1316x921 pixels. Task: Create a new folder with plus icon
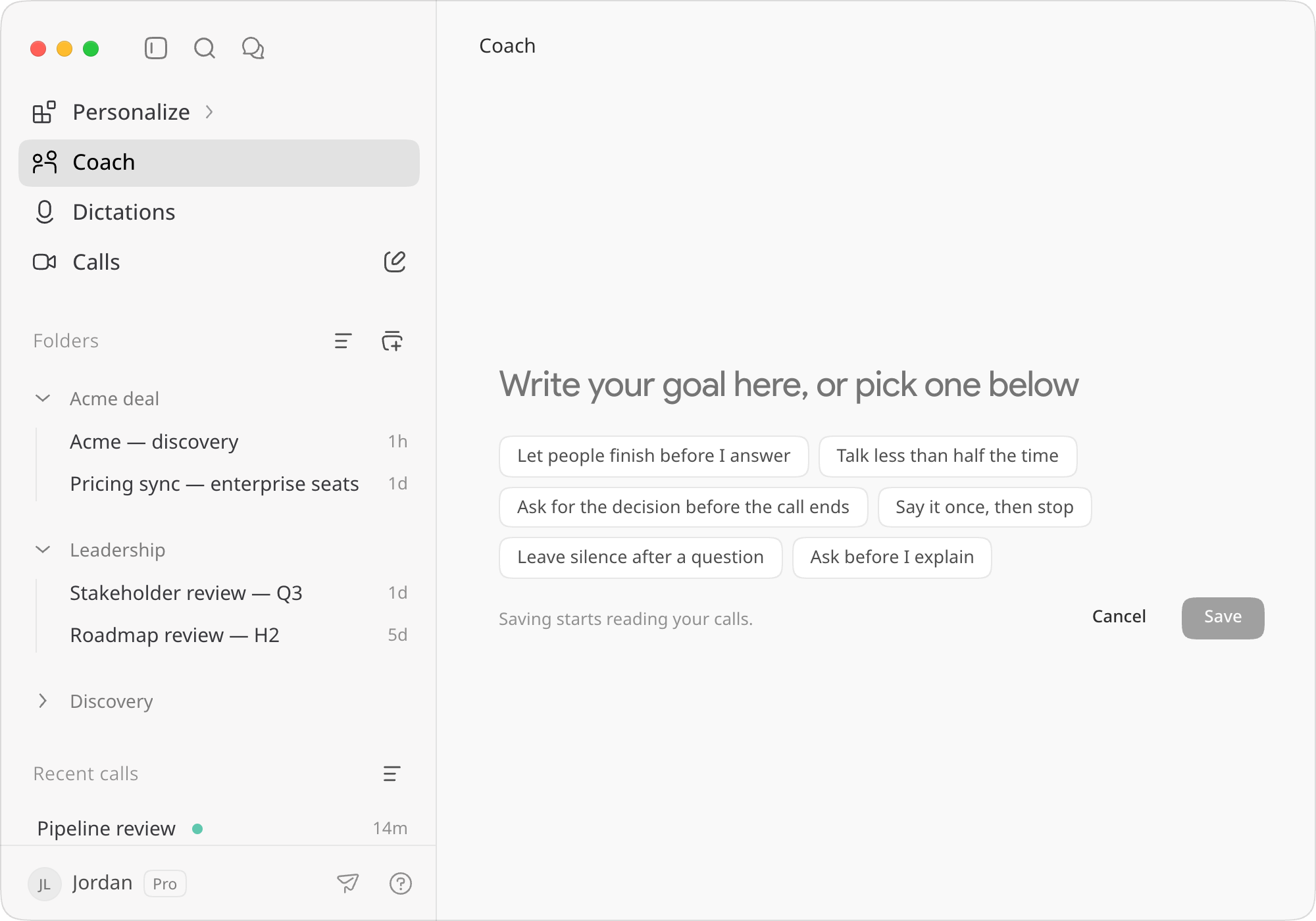[x=392, y=341]
